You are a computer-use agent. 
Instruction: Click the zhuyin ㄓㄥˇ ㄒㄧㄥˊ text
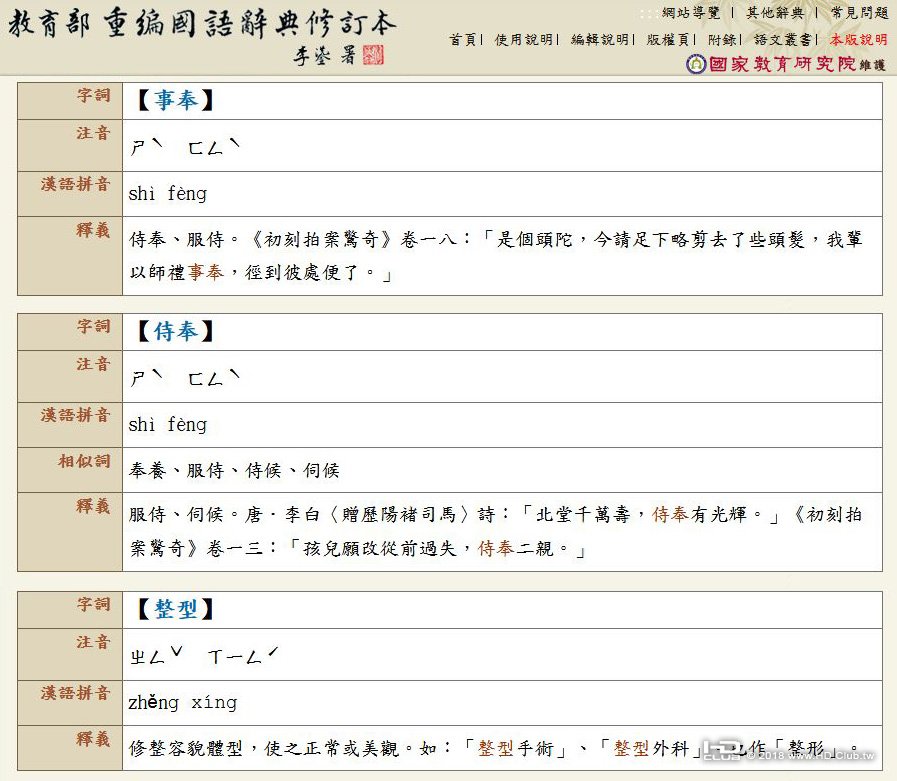[204, 655]
